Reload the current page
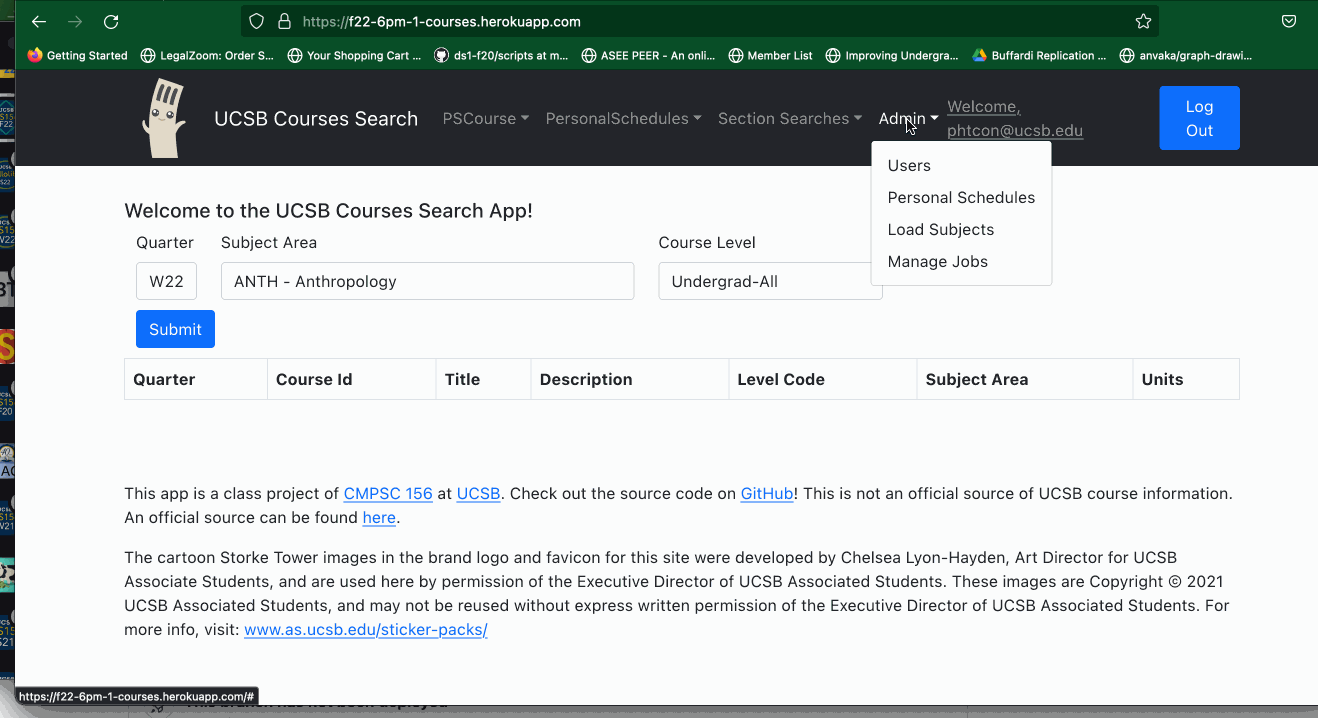 [110, 21]
